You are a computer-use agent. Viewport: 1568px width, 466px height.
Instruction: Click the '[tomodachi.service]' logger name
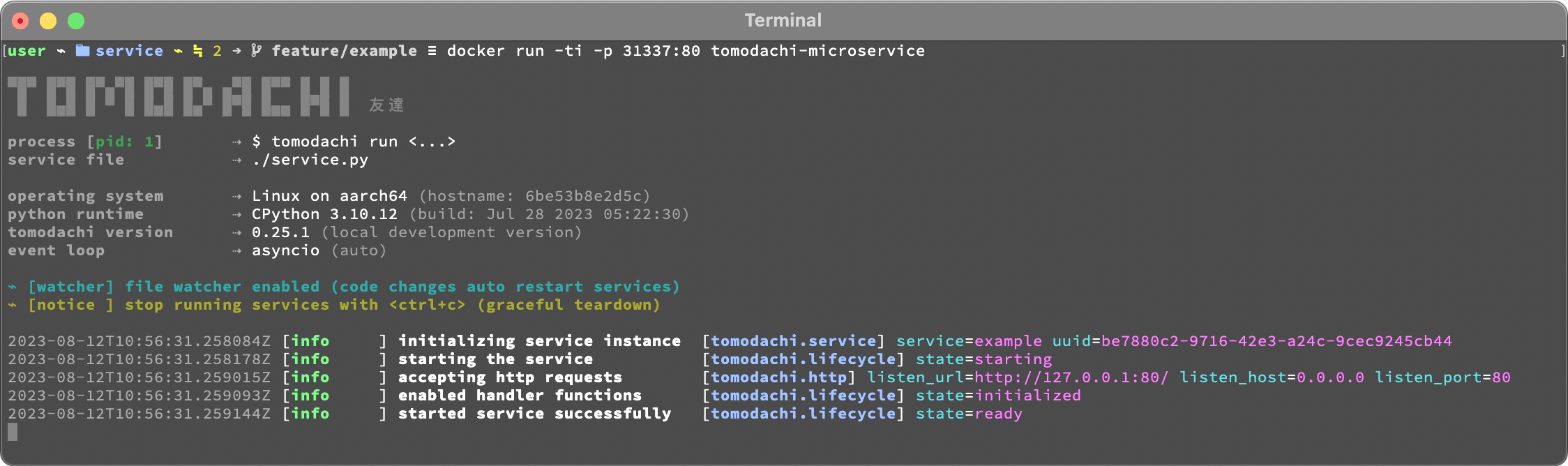coord(793,341)
